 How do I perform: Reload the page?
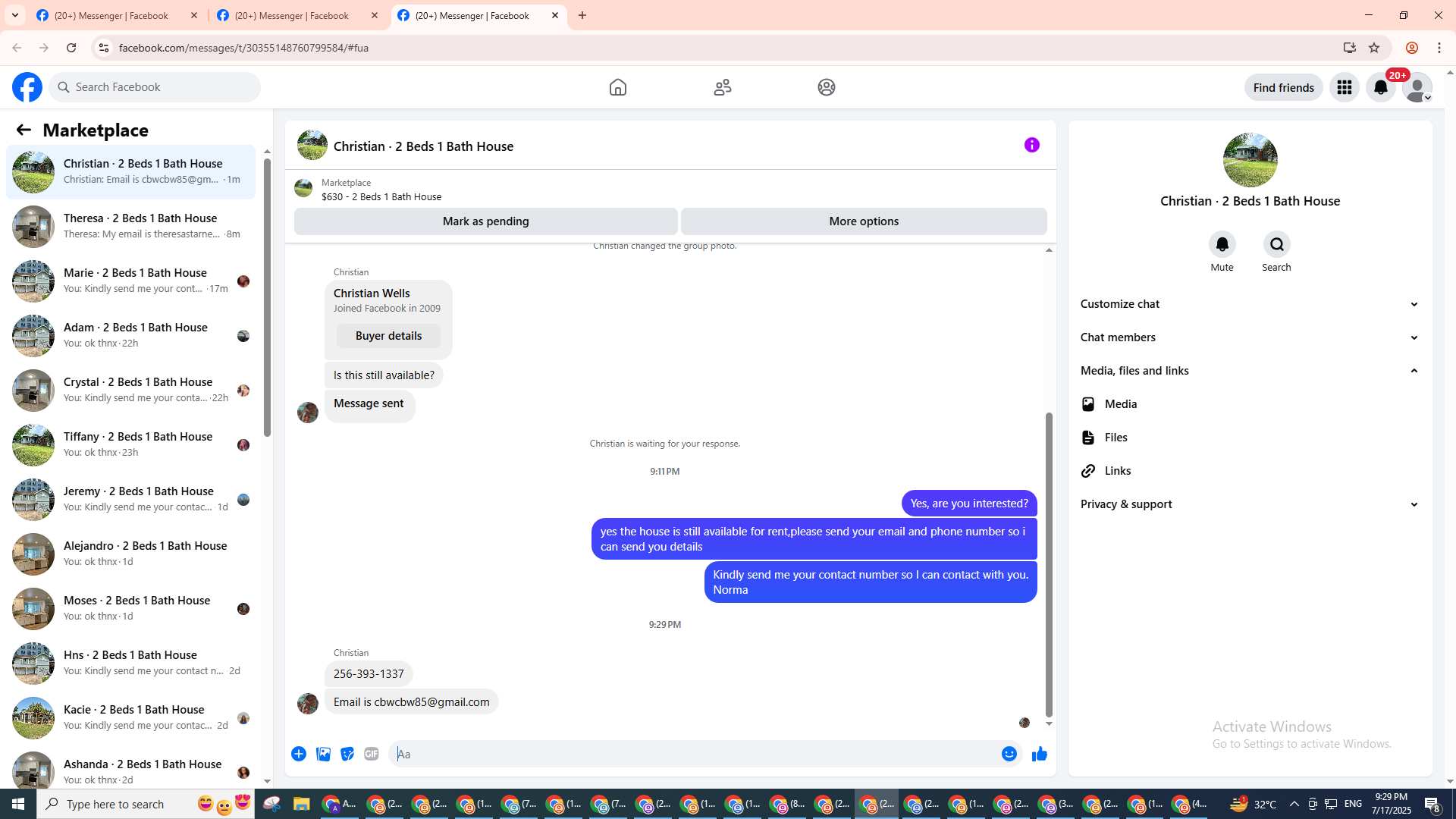click(71, 48)
